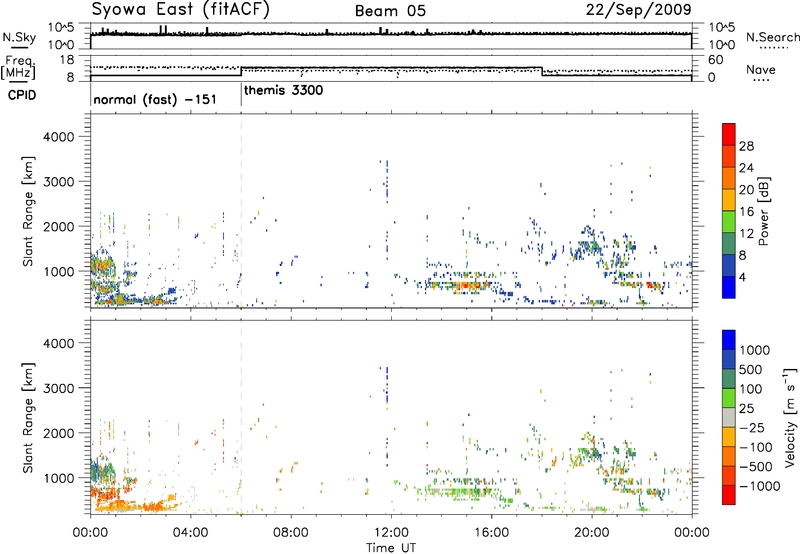Click the 'Time UT' axis label
Viewport: 800px width, 554px height.
[391, 548]
